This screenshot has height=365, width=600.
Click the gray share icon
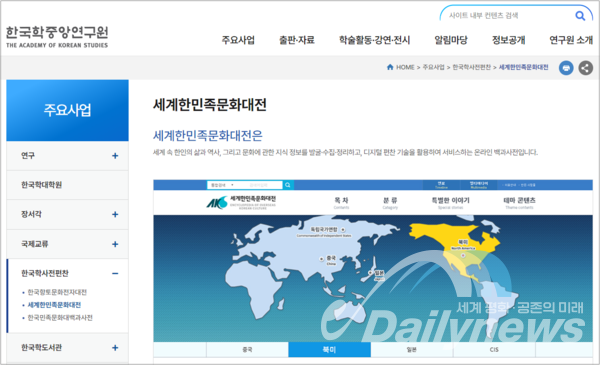[x=585, y=68]
